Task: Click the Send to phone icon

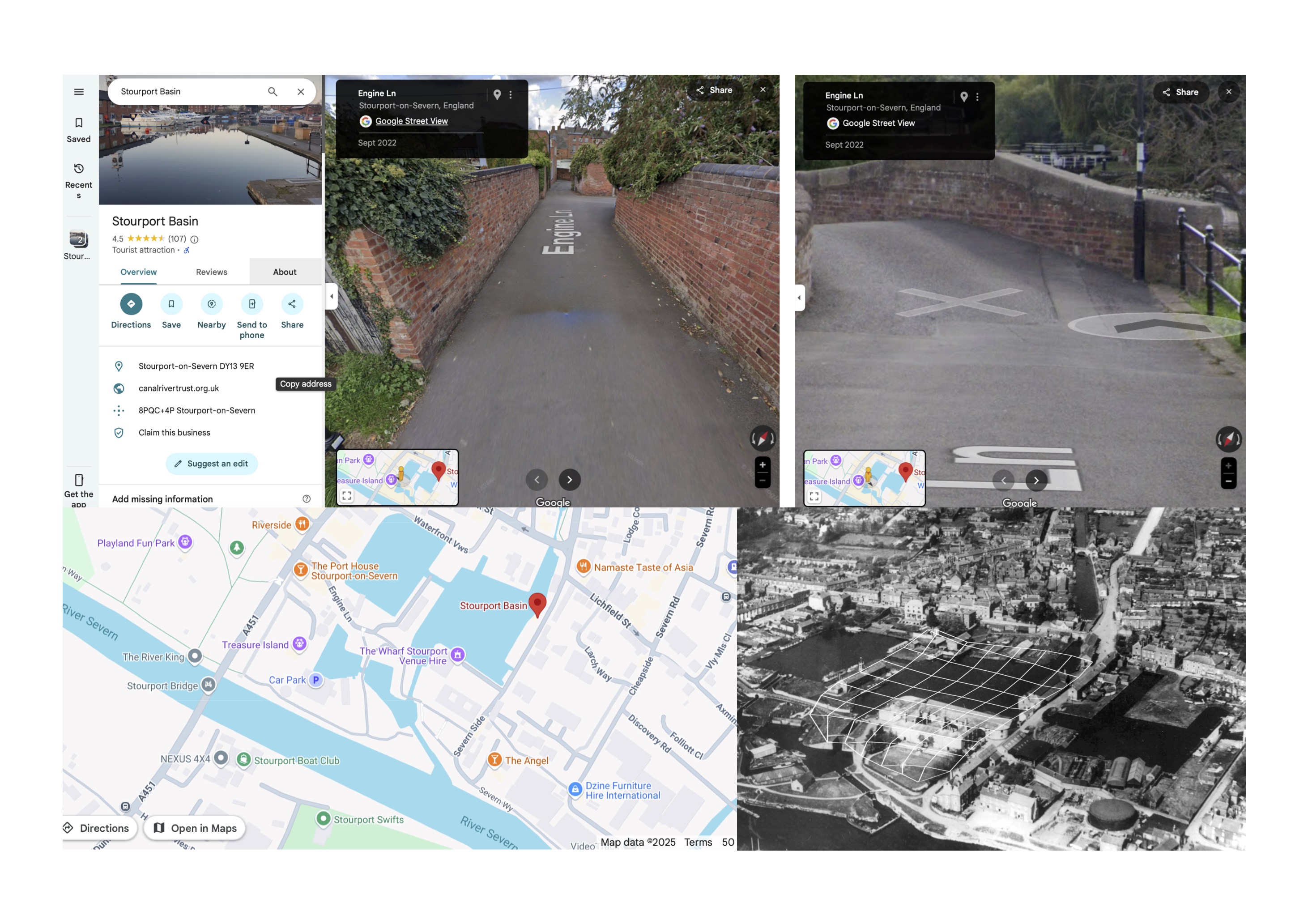Action: coord(252,304)
